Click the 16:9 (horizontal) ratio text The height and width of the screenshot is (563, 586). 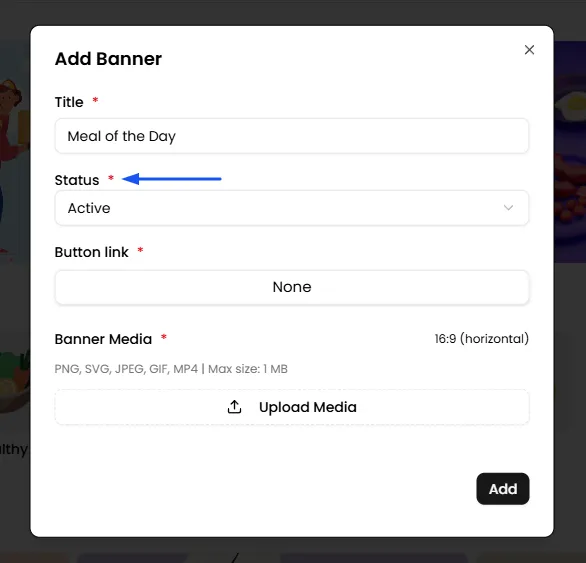point(482,339)
